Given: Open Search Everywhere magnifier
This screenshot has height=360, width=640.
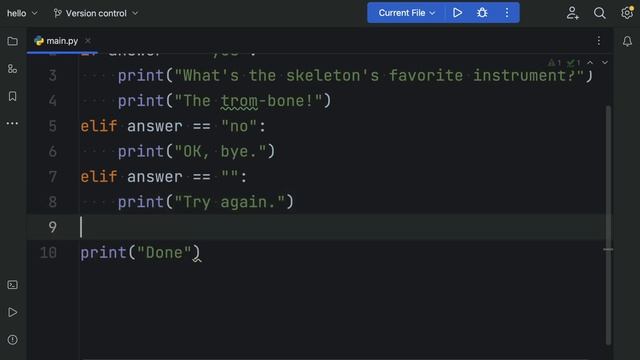Looking at the screenshot, I should [600, 13].
